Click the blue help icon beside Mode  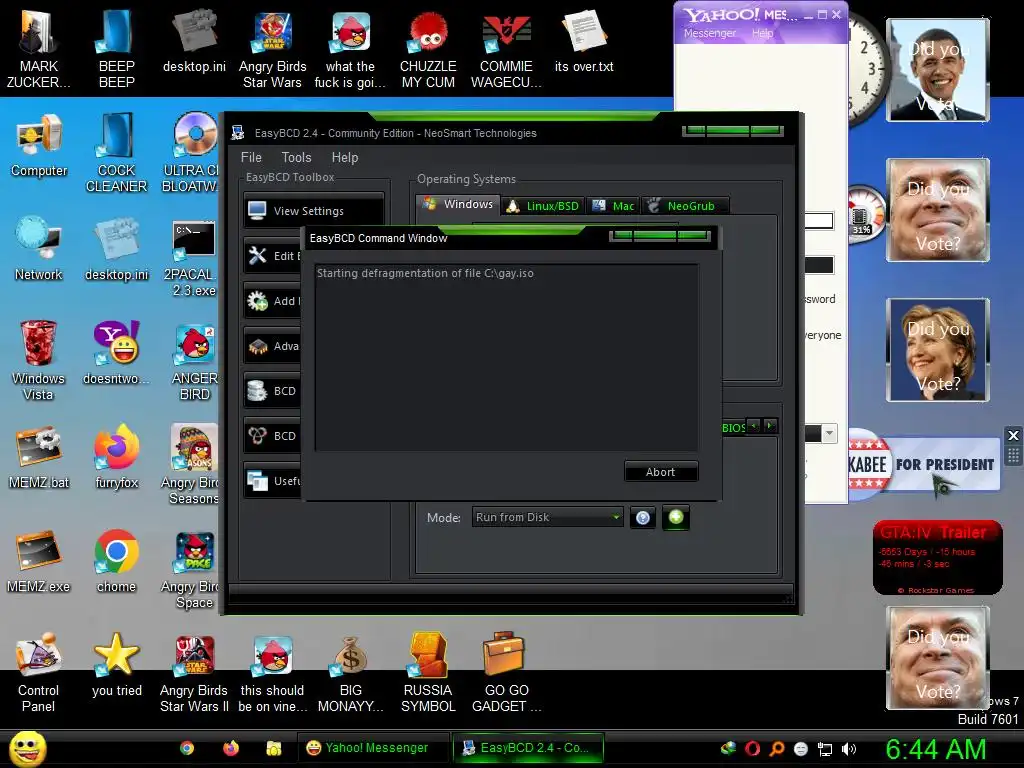(643, 518)
